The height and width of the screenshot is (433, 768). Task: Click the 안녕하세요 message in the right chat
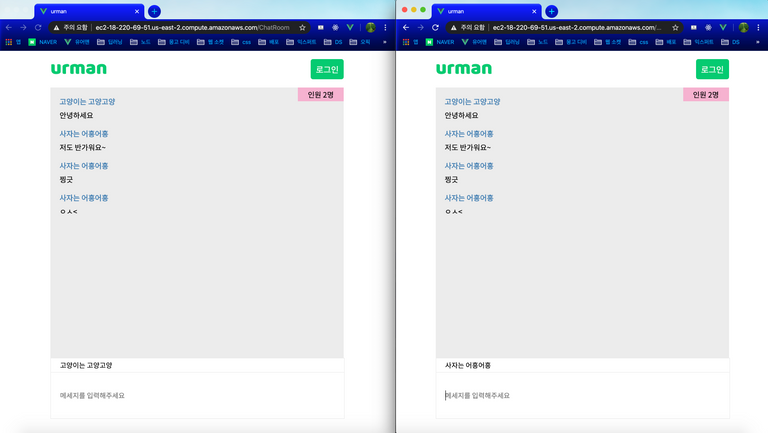pyautogui.click(x=461, y=115)
